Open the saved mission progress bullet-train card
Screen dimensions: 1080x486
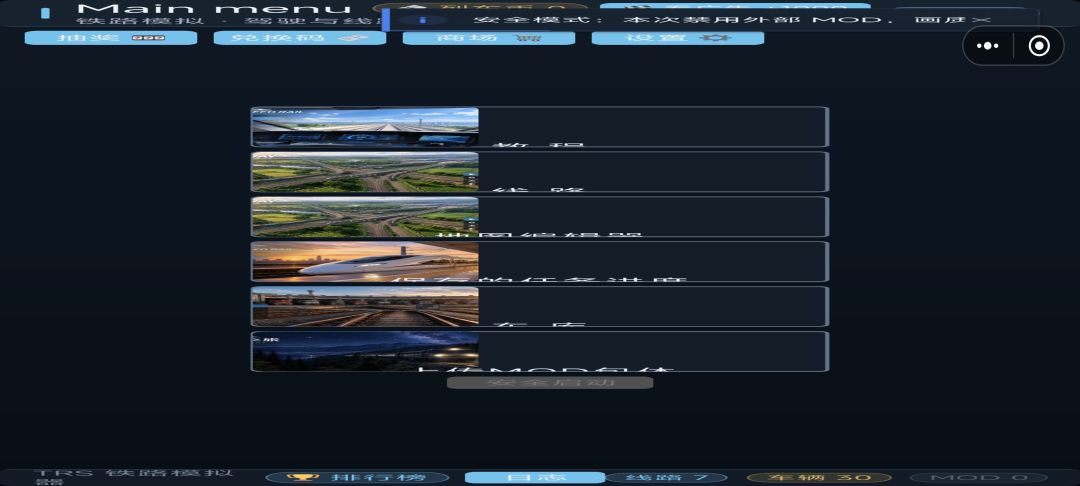(x=540, y=262)
